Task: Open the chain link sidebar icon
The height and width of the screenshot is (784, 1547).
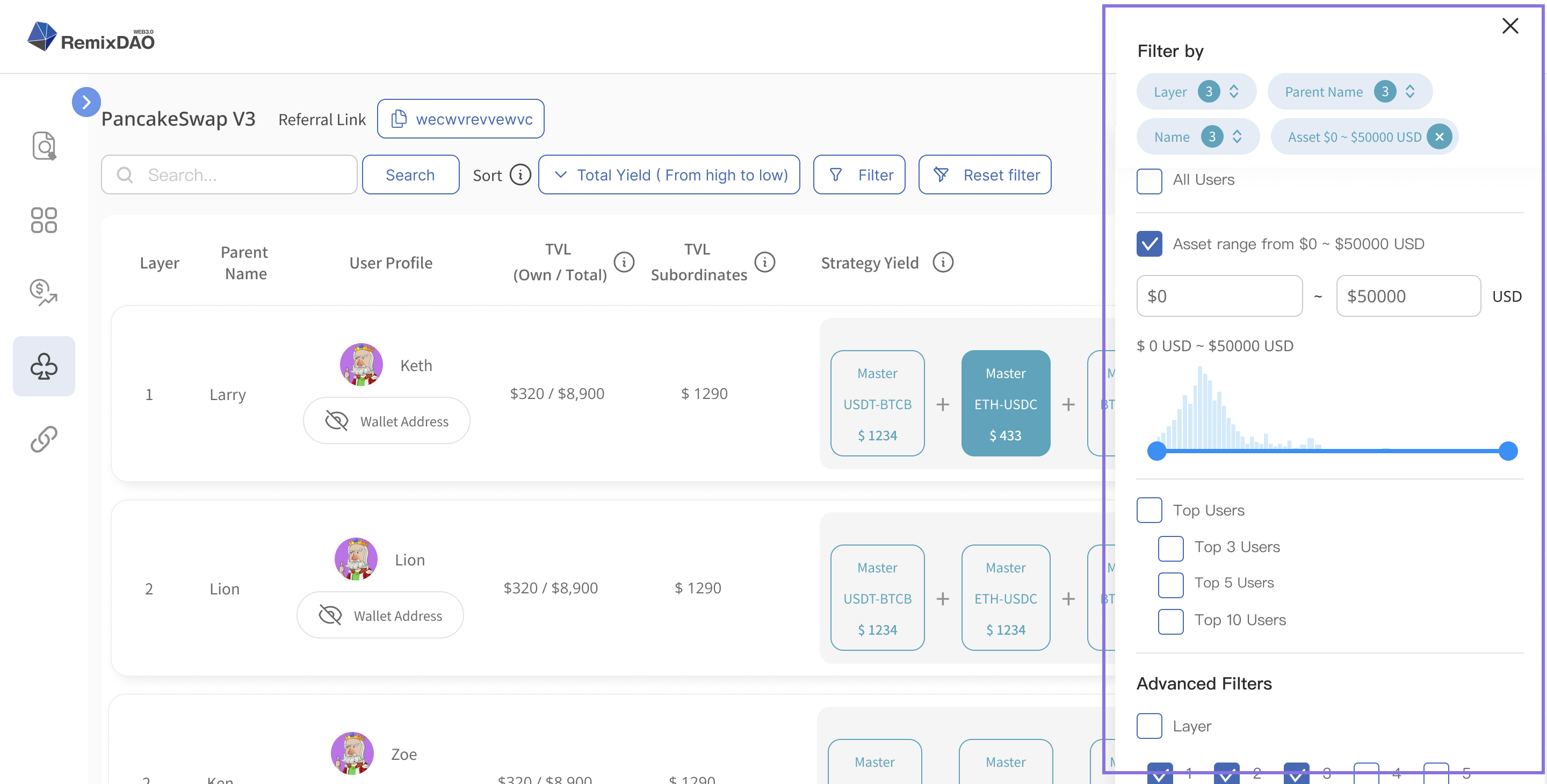Action: point(44,439)
